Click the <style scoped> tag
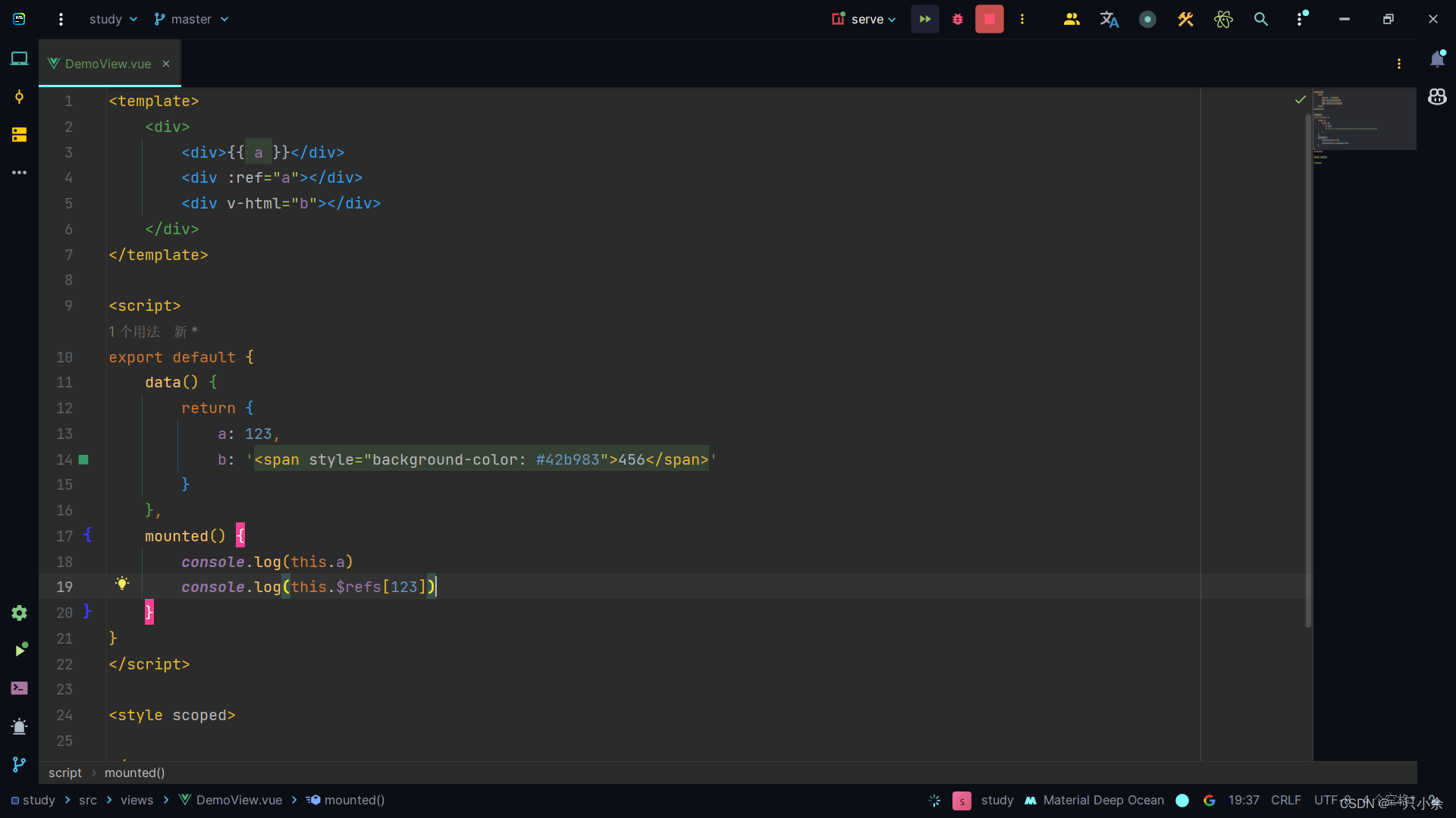This screenshot has width=1456, height=818. tap(172, 715)
